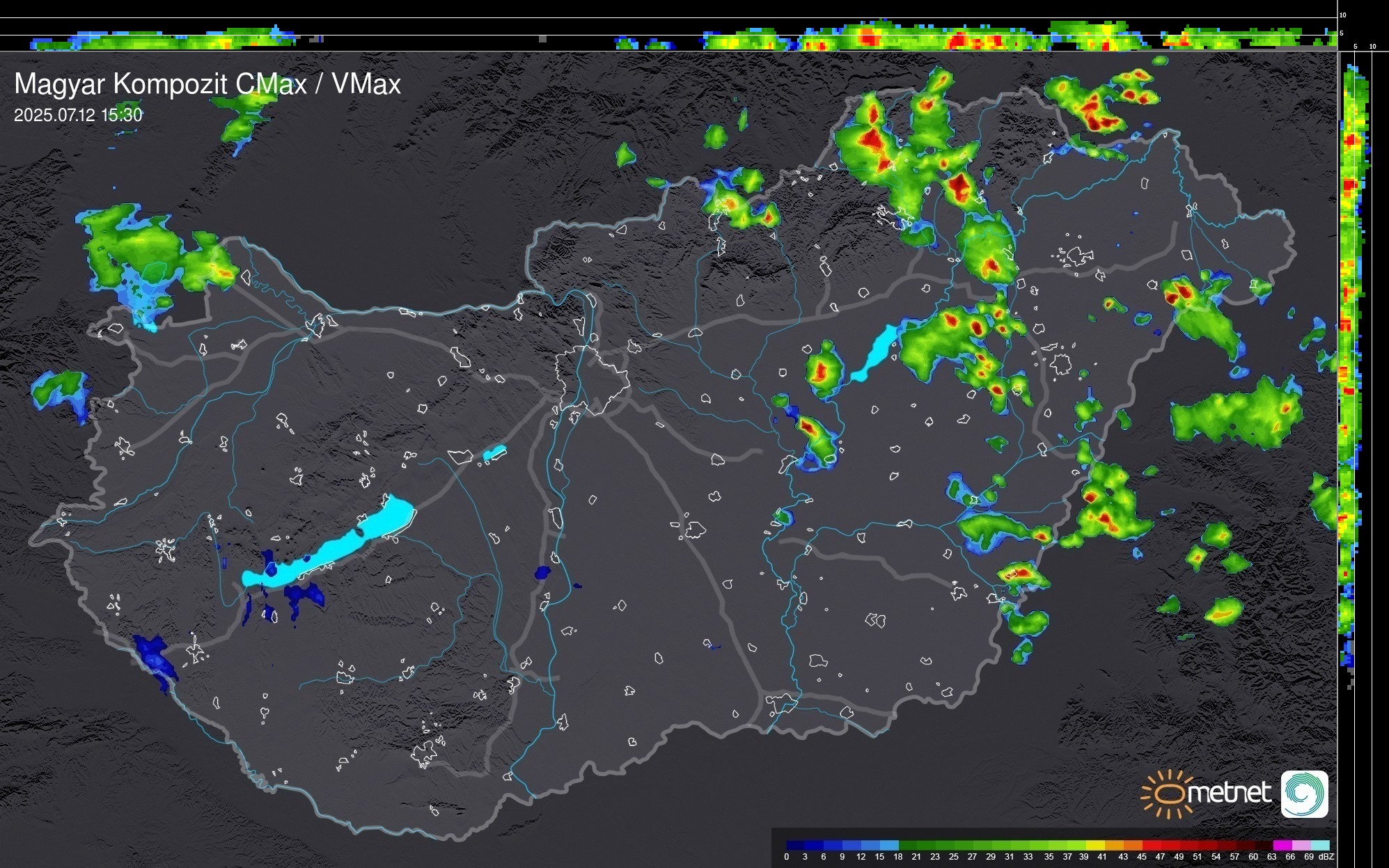Image resolution: width=1389 pixels, height=868 pixels.
Task: Click the Magyar Kompozit CMax / VMax title
Action: (x=207, y=84)
